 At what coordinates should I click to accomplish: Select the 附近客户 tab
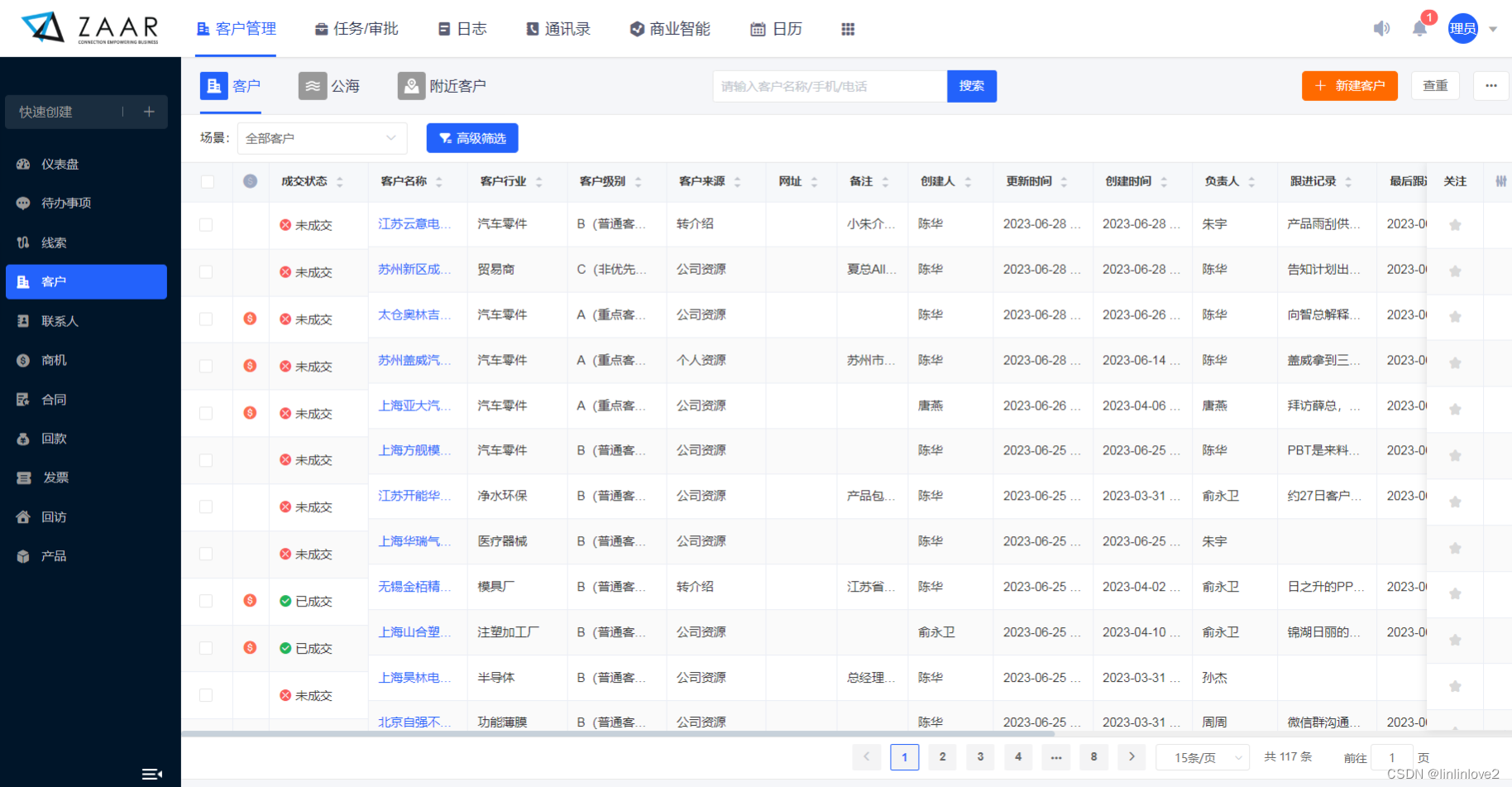442,86
